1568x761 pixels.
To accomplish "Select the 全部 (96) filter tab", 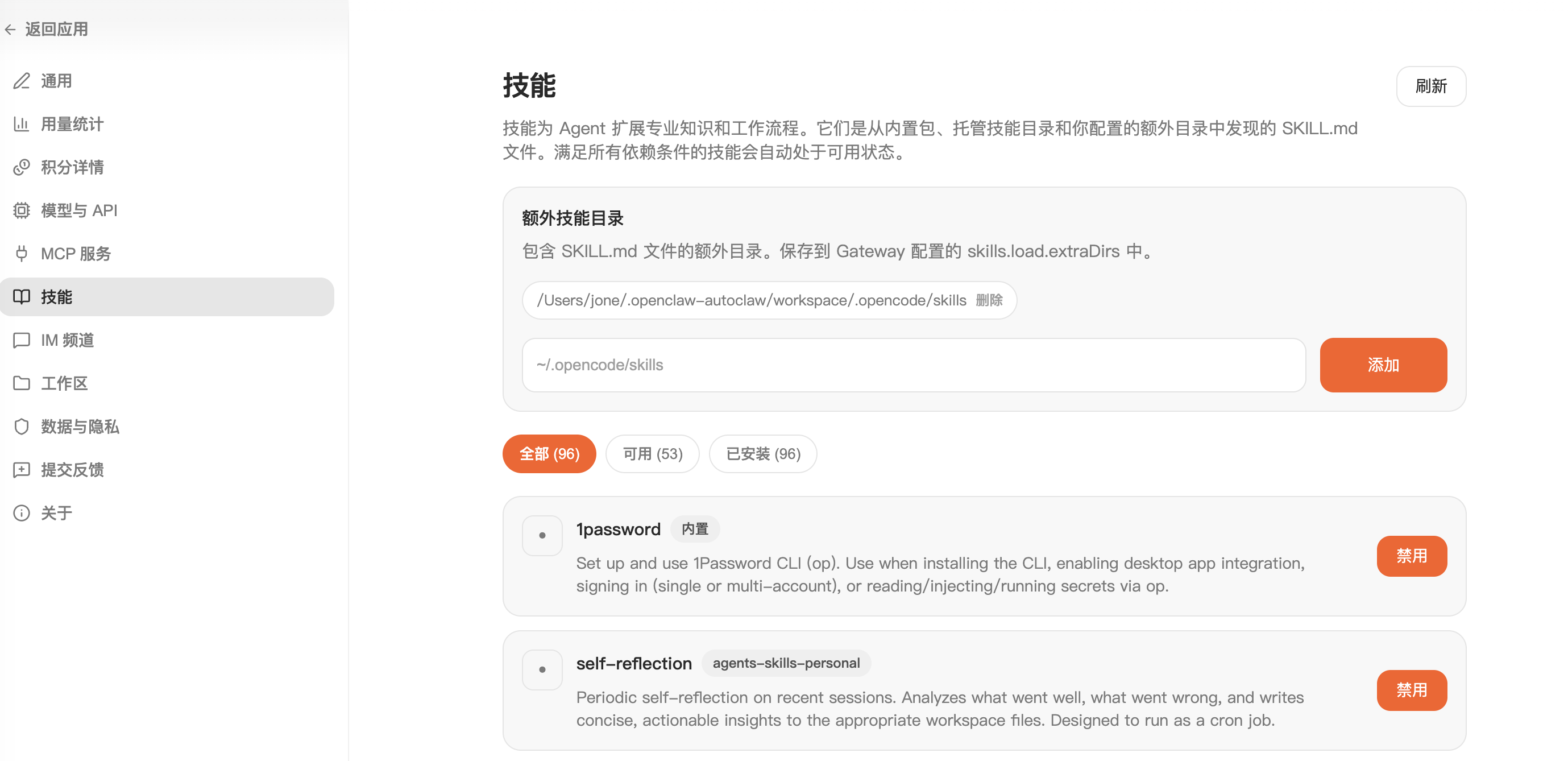I will point(549,453).
